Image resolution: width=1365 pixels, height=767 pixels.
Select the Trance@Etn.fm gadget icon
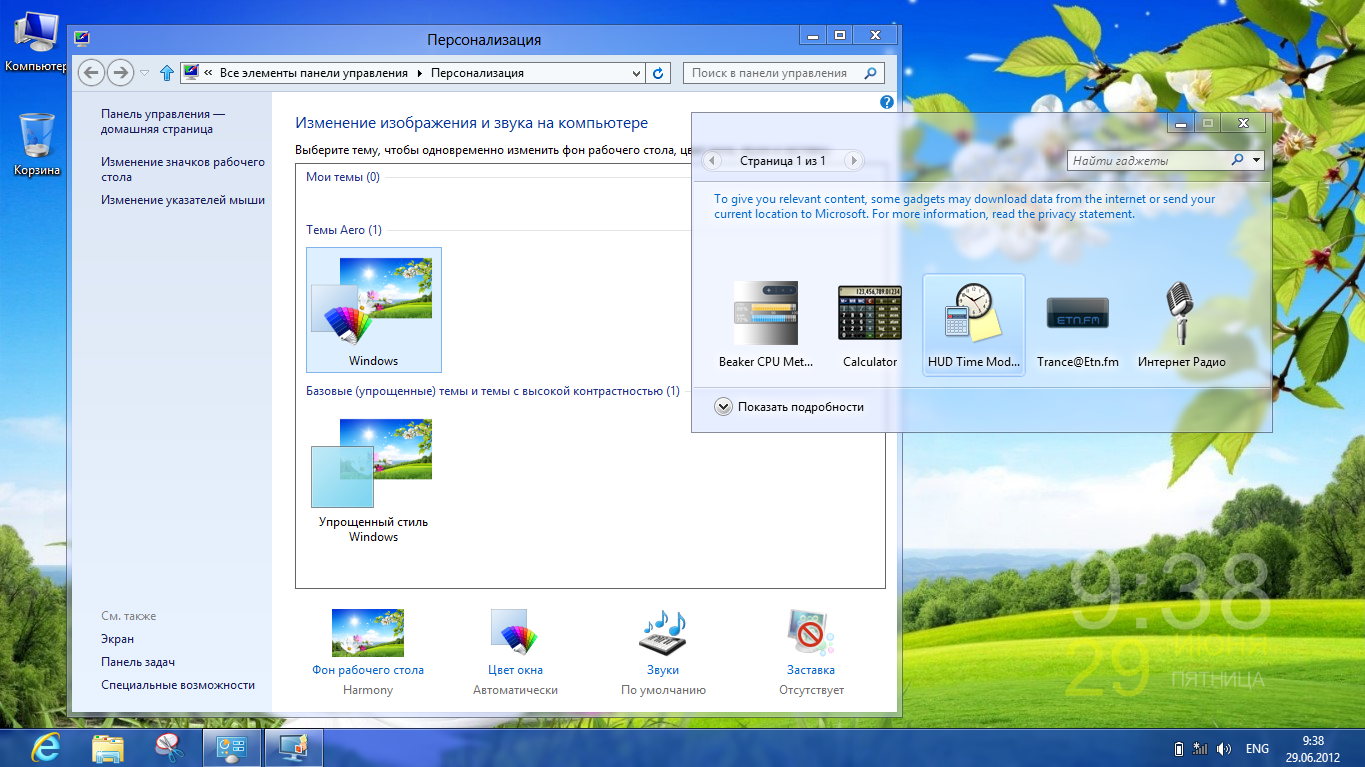point(1077,313)
